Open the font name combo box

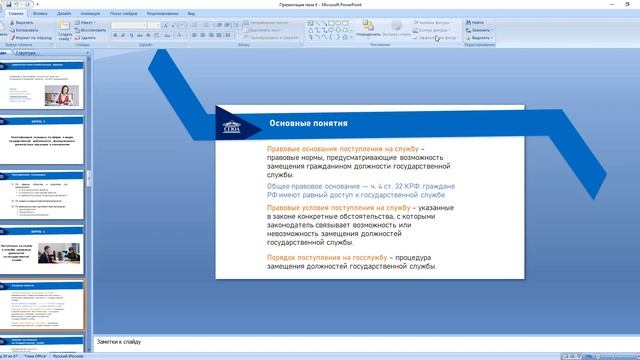(129, 25)
